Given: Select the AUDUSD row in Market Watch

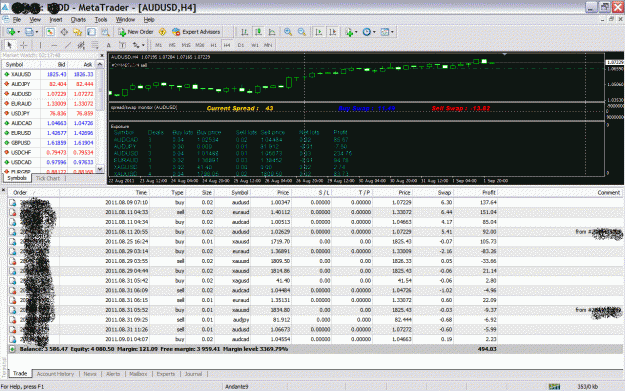Looking at the screenshot, I should click(49, 94).
